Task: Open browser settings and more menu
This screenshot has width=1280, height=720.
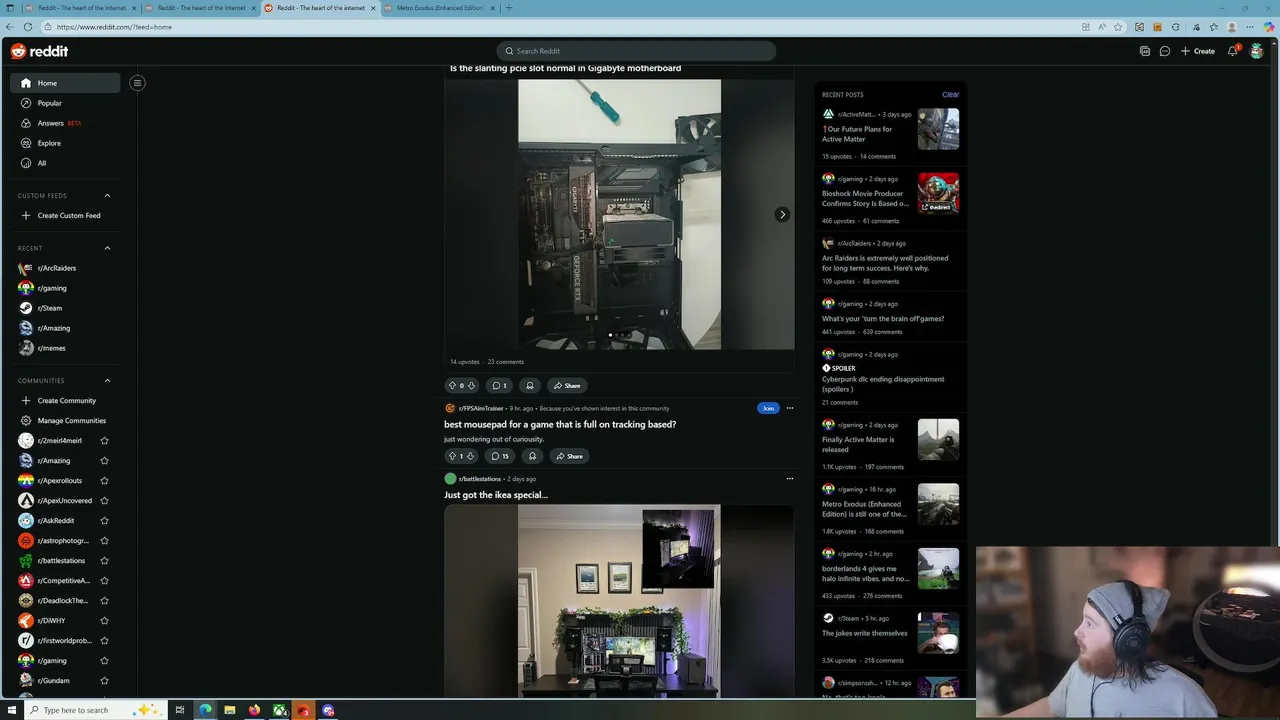Action: (1250, 27)
